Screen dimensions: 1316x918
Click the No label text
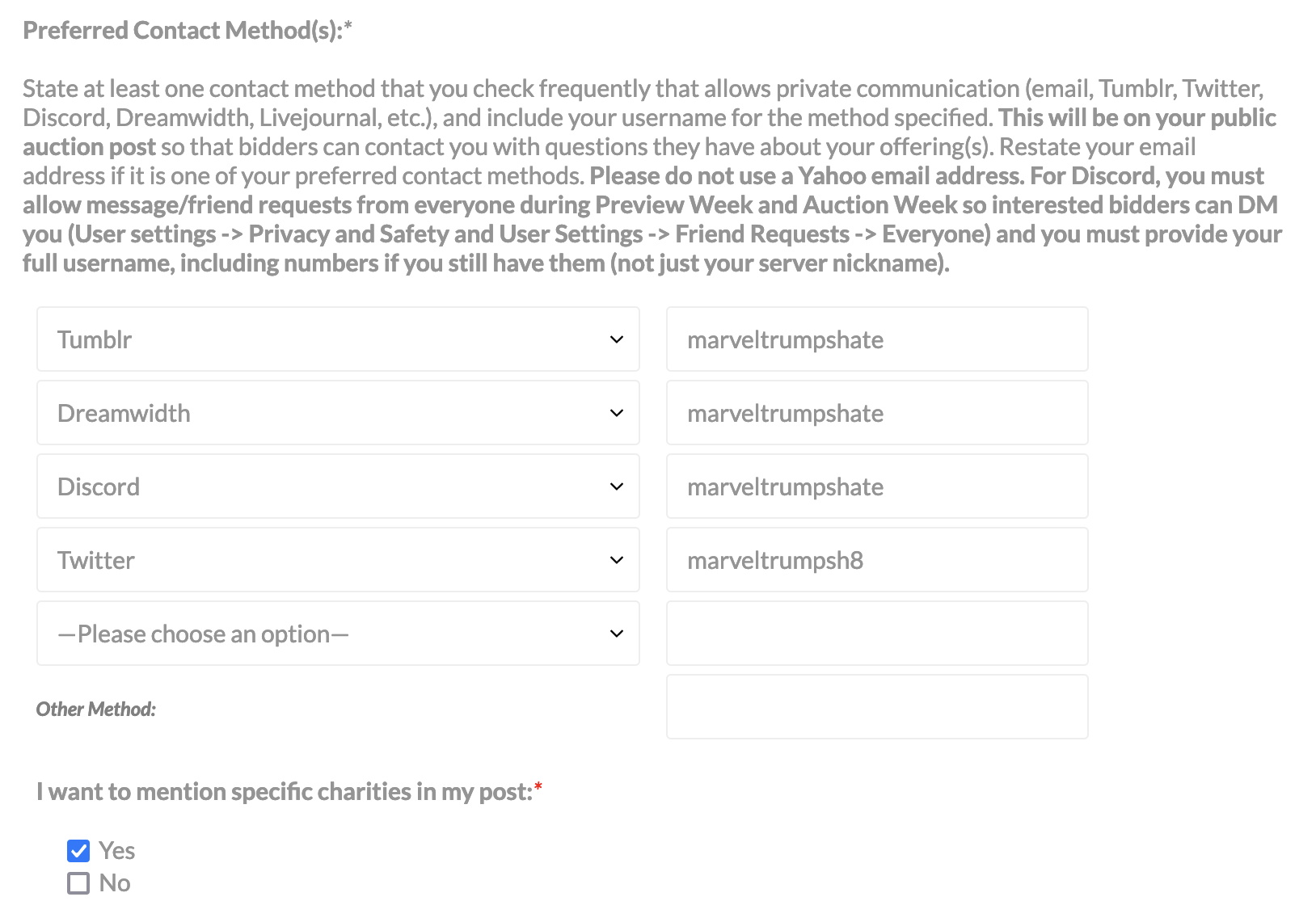click(115, 883)
